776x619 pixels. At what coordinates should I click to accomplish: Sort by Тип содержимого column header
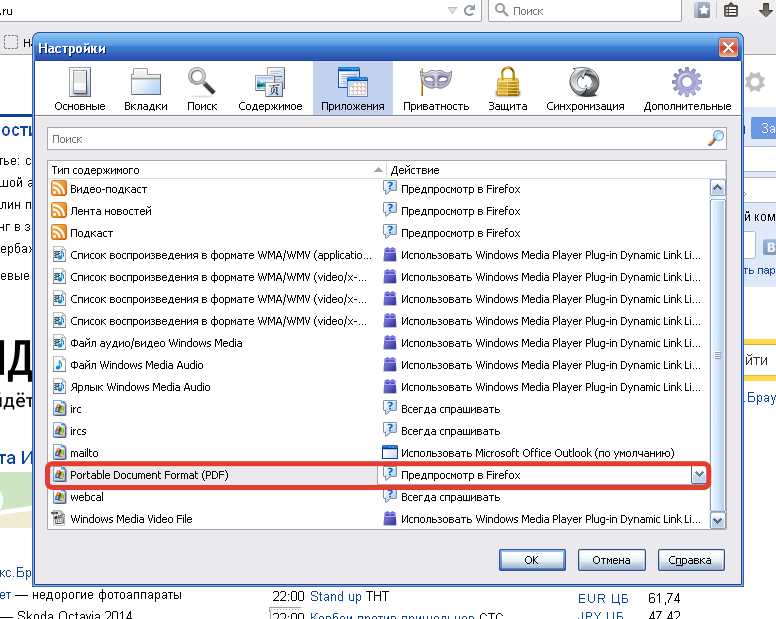pyautogui.click(x=217, y=170)
